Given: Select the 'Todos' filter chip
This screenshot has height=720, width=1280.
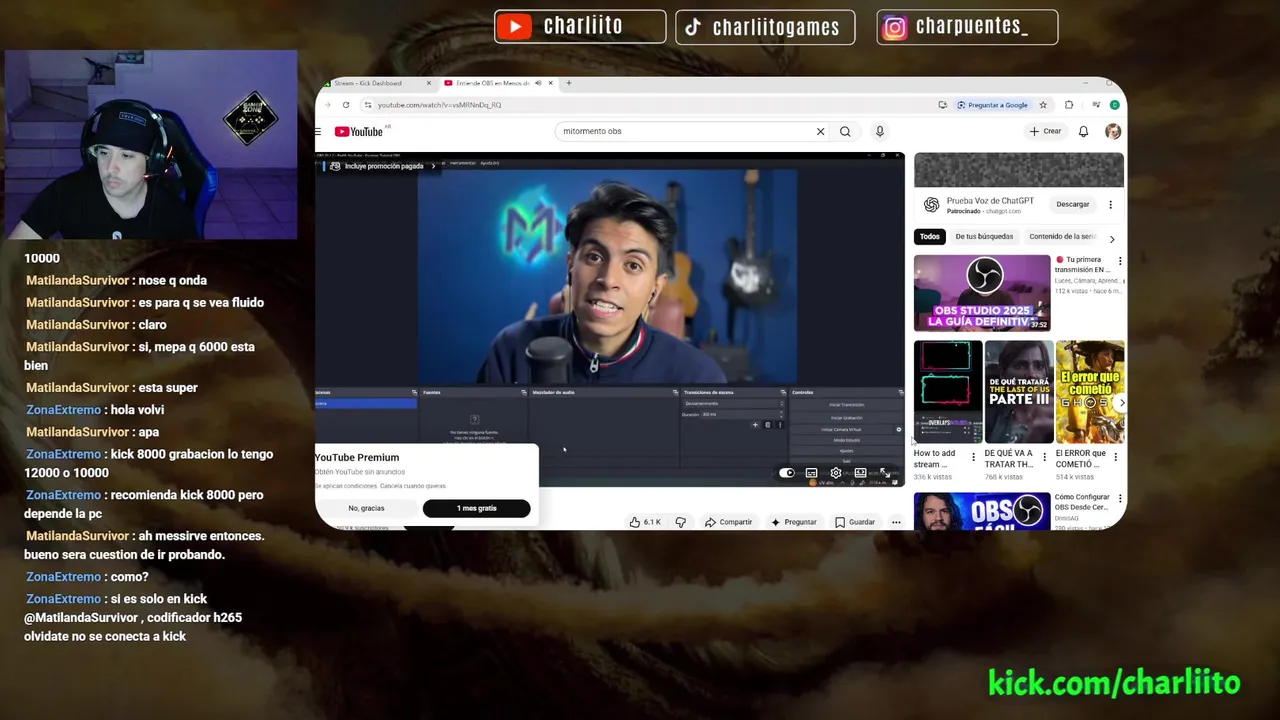Looking at the screenshot, I should [x=930, y=237].
